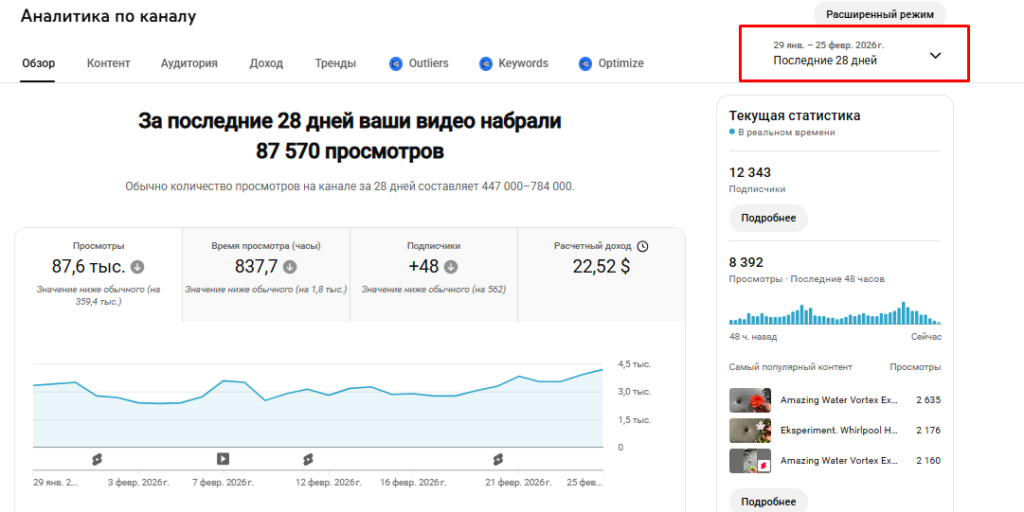This screenshot has width=1024, height=512.
Task: Click the down-arrow icon beside 837,7
Action: coord(290,267)
